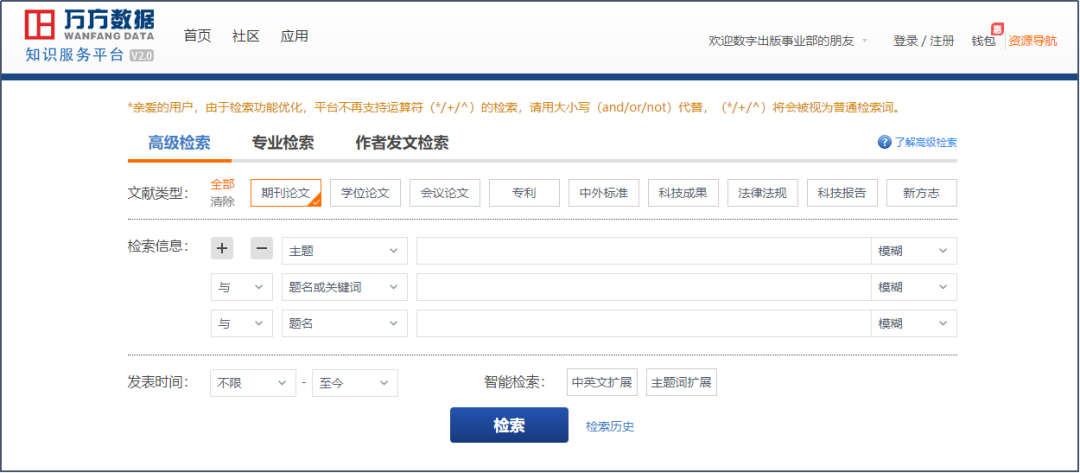Click 清除 to clear document types
The width and height of the screenshot is (1080, 473).
pyautogui.click(x=222, y=201)
